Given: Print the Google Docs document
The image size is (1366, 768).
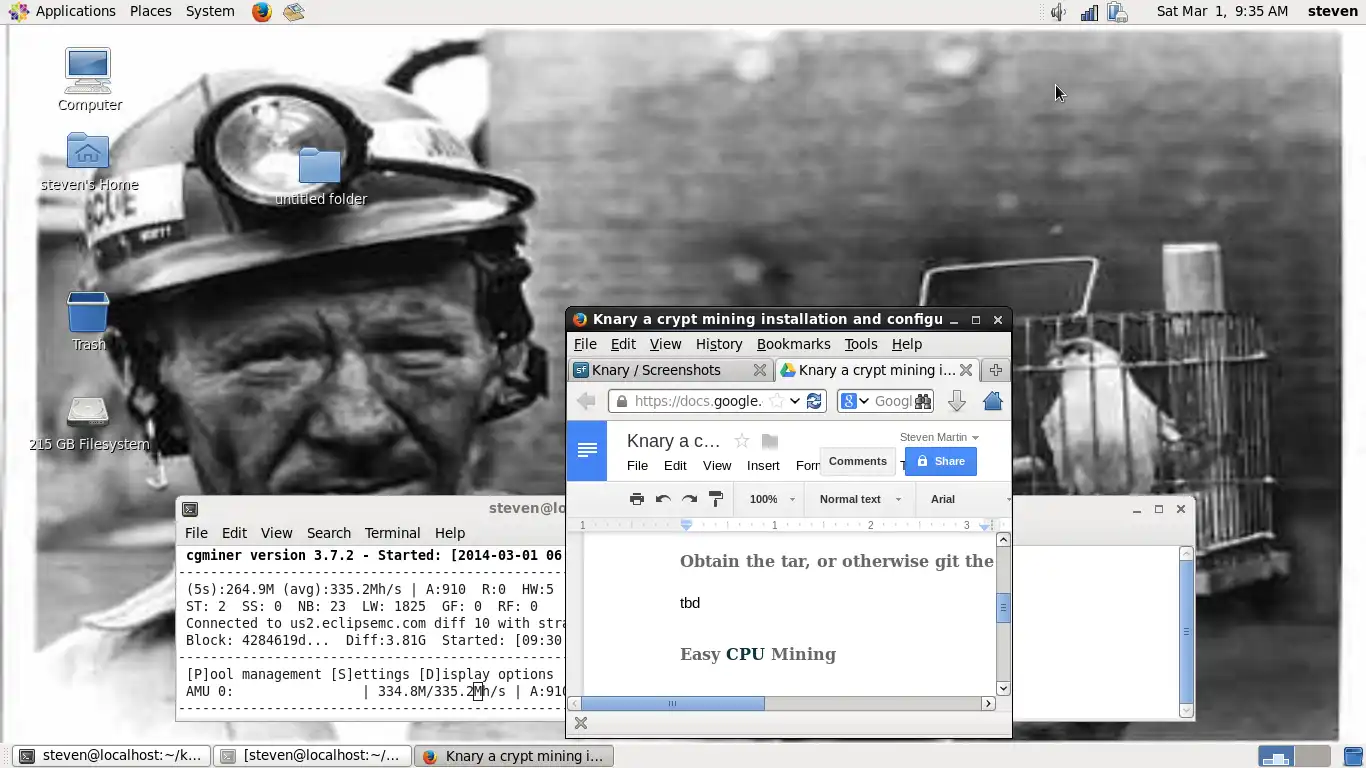Looking at the screenshot, I should (x=636, y=499).
